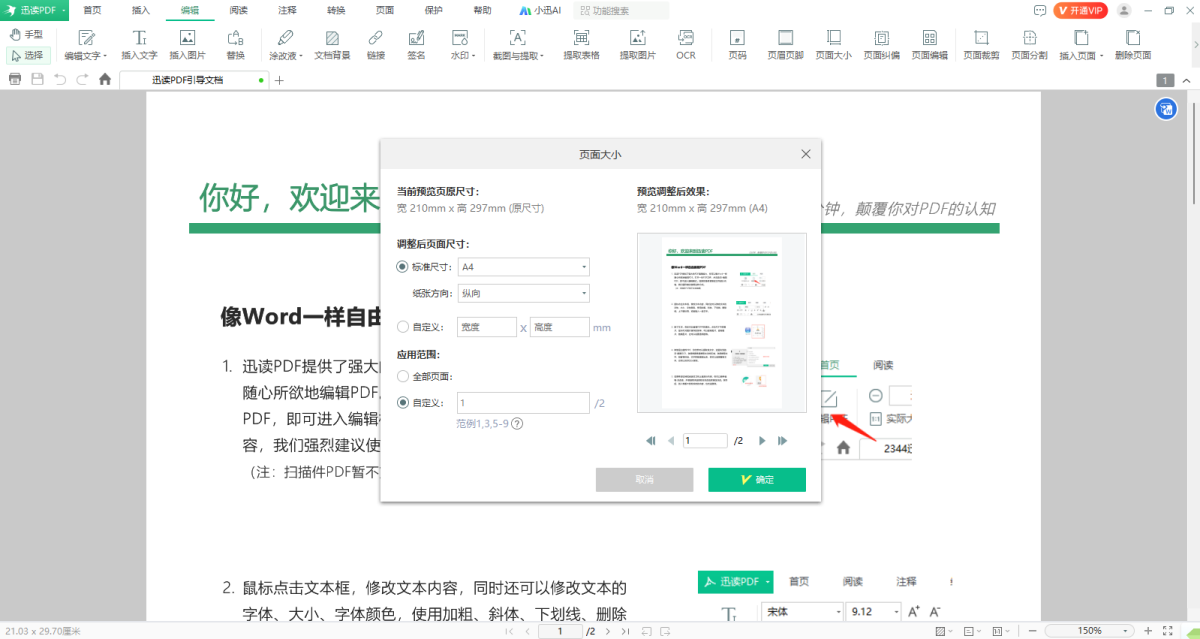1200x639 pixels.
Task: Select 全部页面 all pages radio button
Action: [x=403, y=377]
